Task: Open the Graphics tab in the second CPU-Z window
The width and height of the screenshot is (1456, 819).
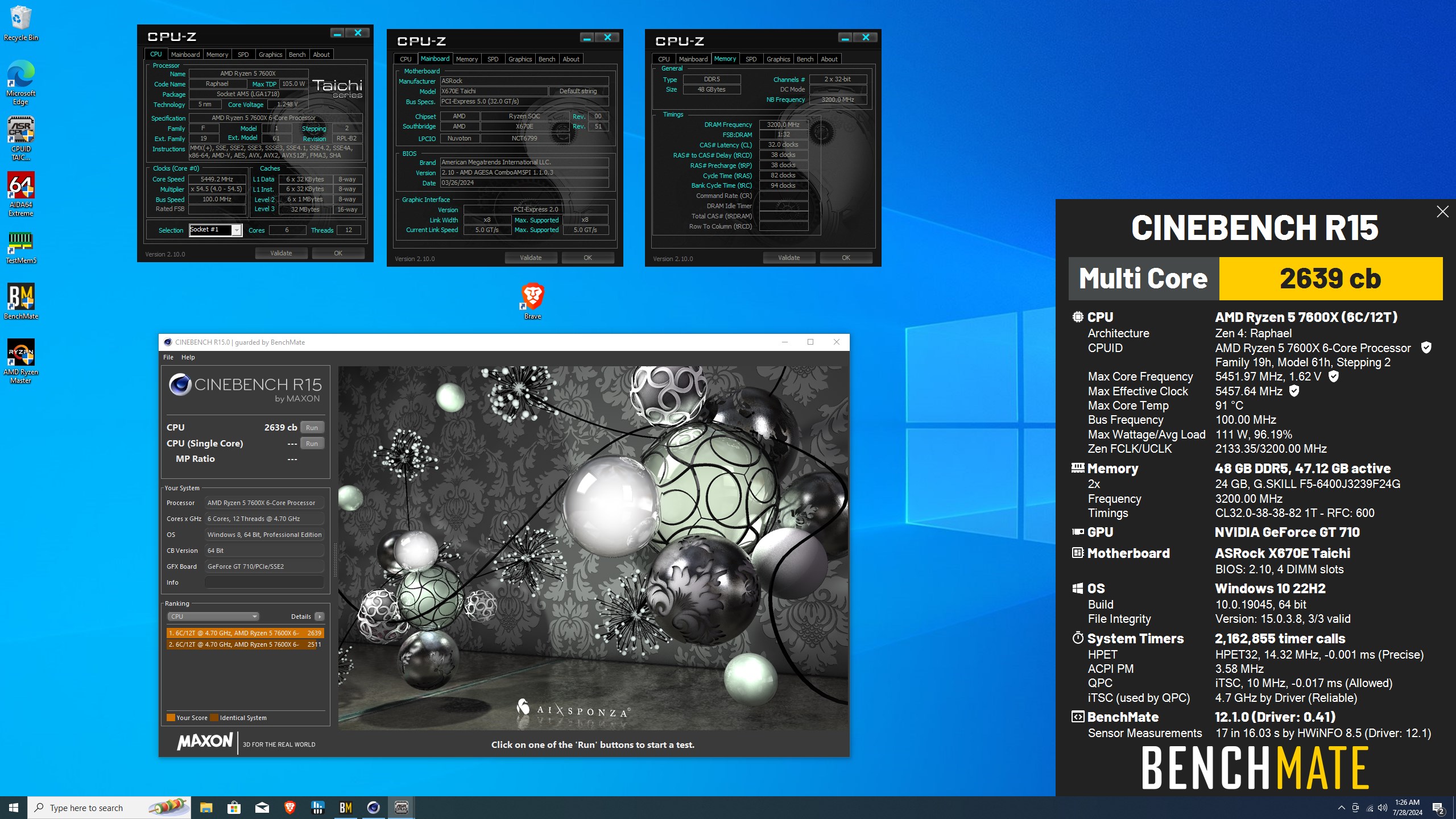Action: [520, 59]
